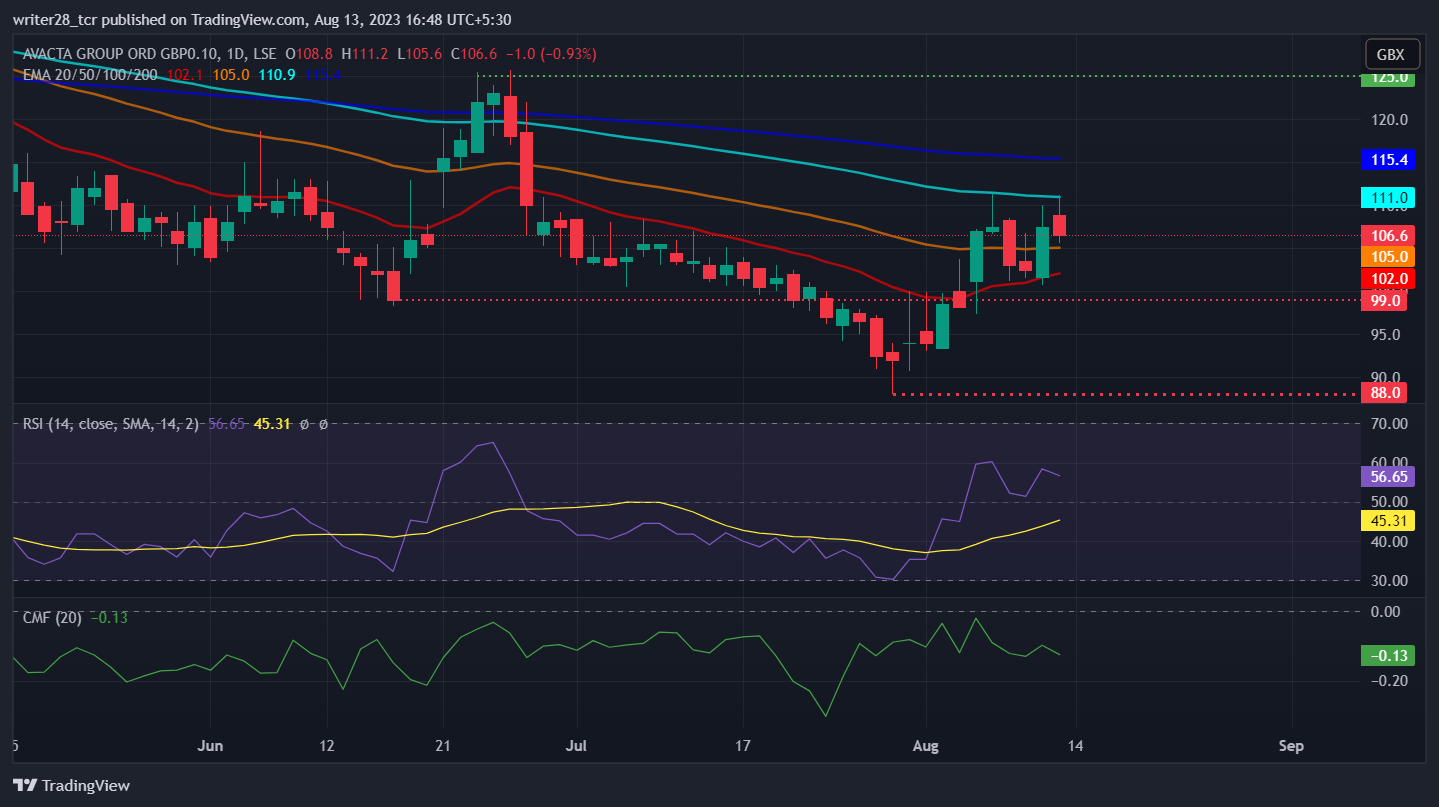
Task: Click the blue 115.4 EMA price label
Action: tap(1388, 160)
